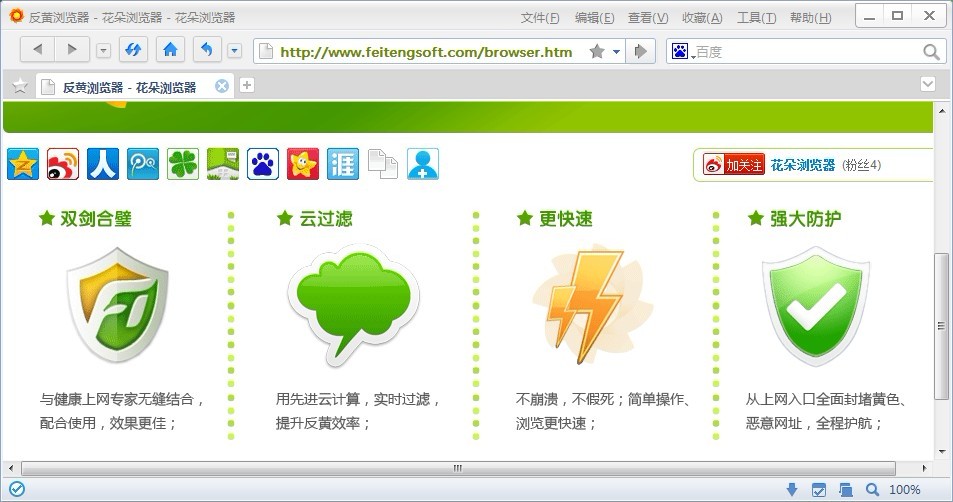The width and height of the screenshot is (953, 502).
Task: Click the address bar URL field
Action: [425, 52]
